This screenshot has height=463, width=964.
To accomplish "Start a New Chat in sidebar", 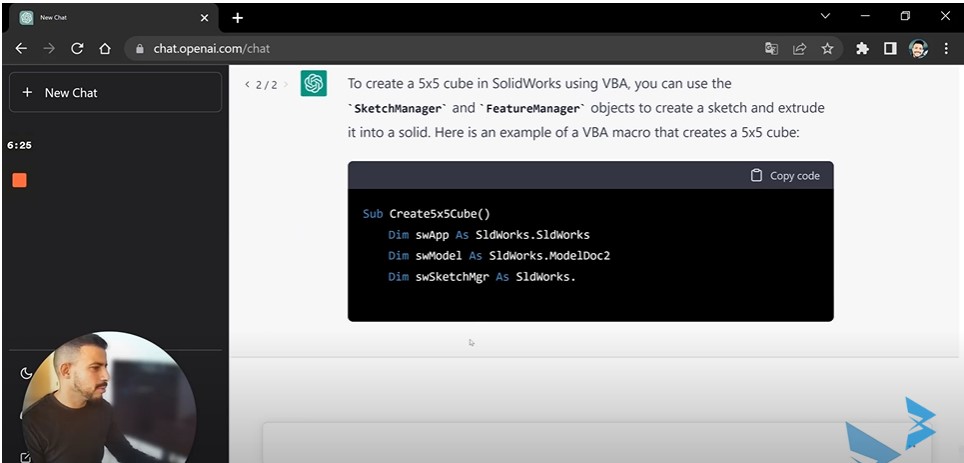I will [x=116, y=92].
